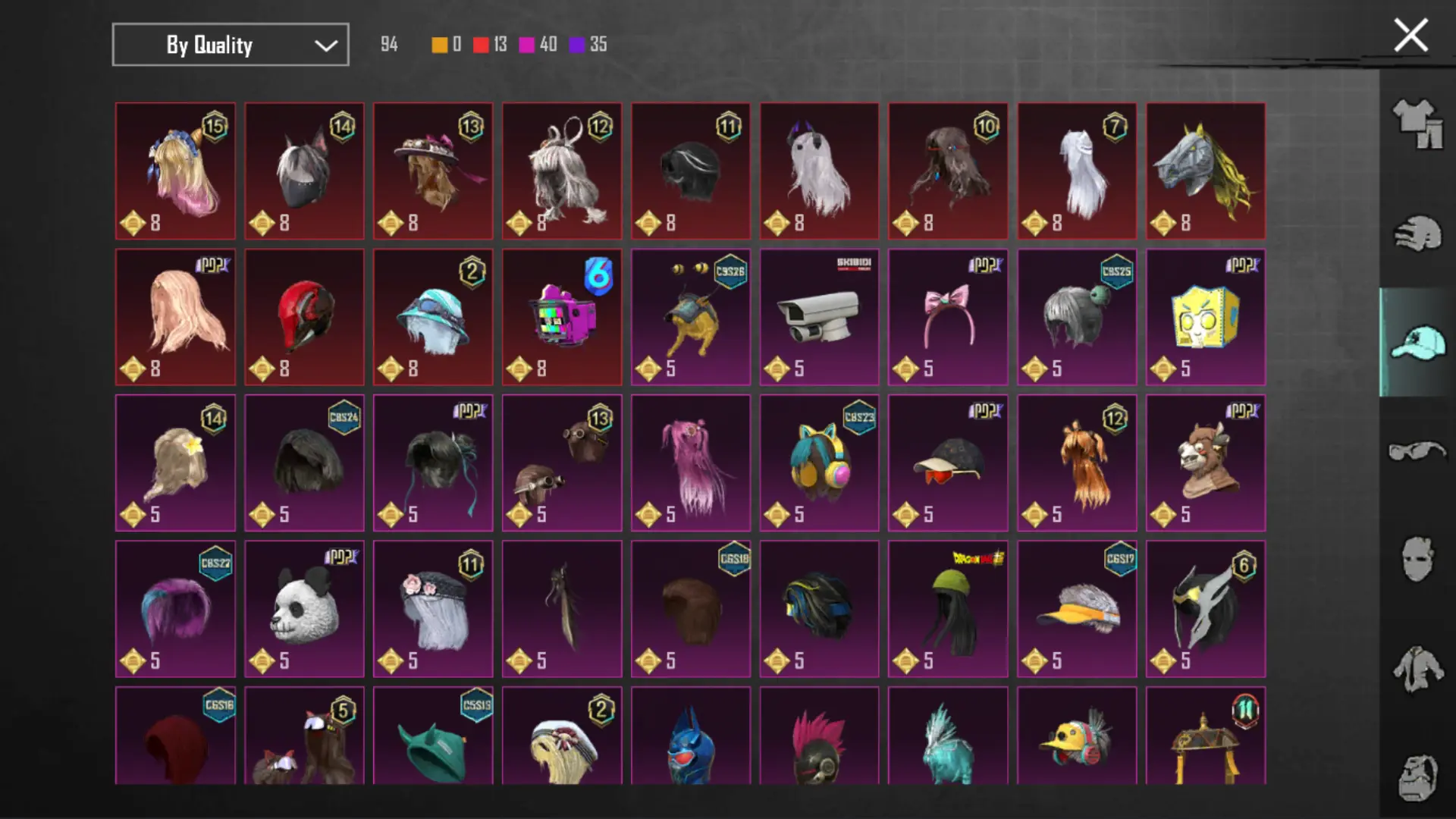Open the outfits category icon in sidebar
This screenshot has width=1456, height=819.
[1417, 124]
